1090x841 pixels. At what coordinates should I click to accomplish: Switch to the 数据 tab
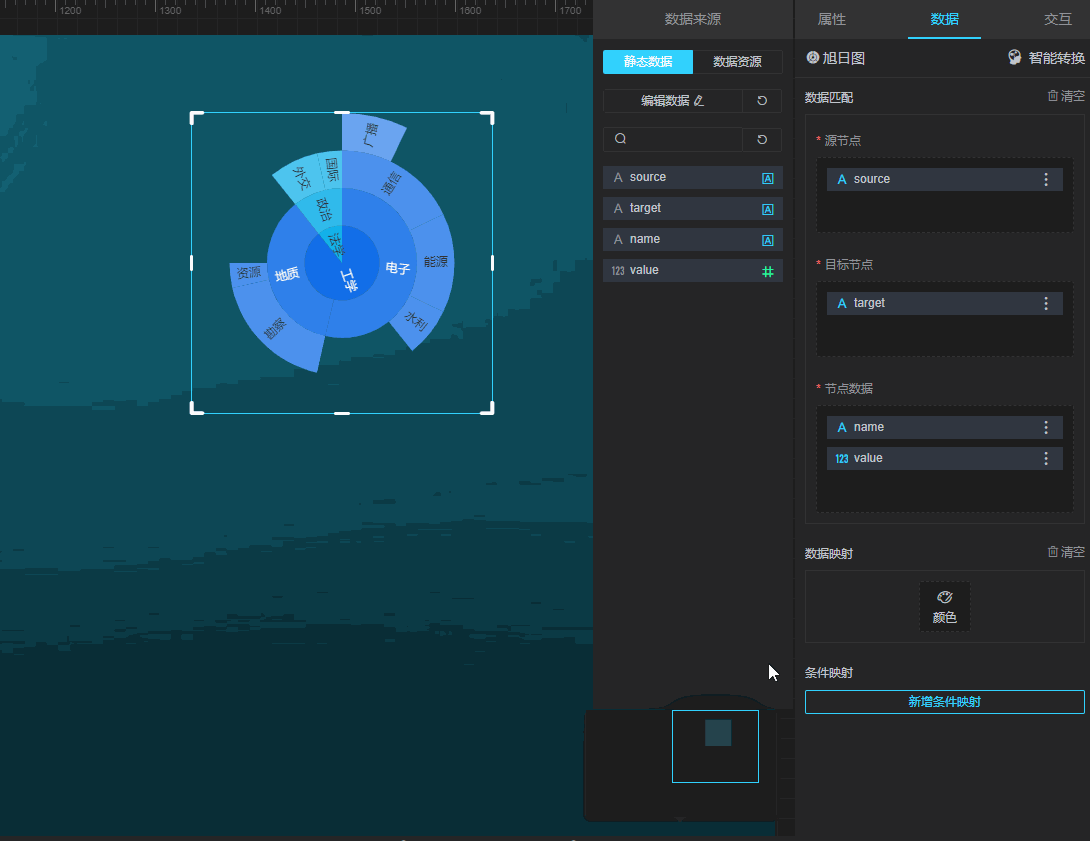pos(944,19)
